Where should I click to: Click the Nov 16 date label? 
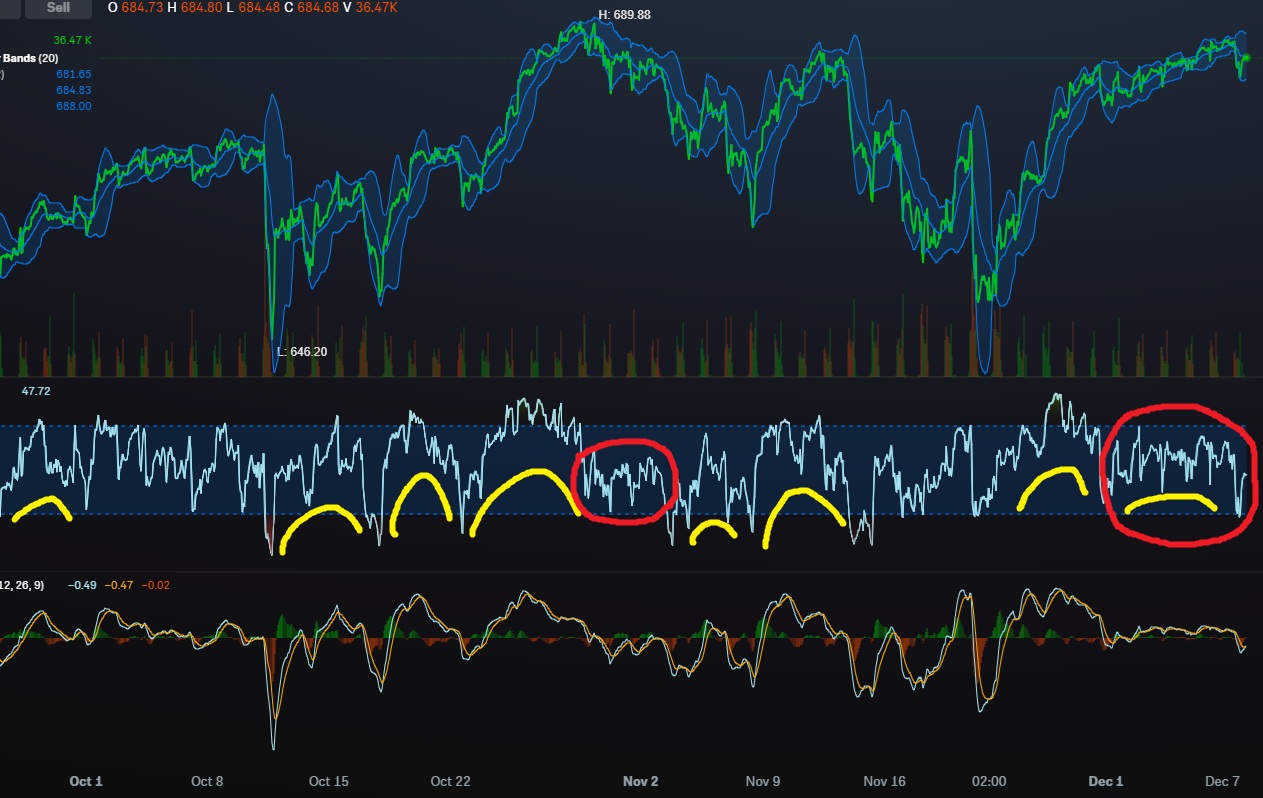click(884, 781)
